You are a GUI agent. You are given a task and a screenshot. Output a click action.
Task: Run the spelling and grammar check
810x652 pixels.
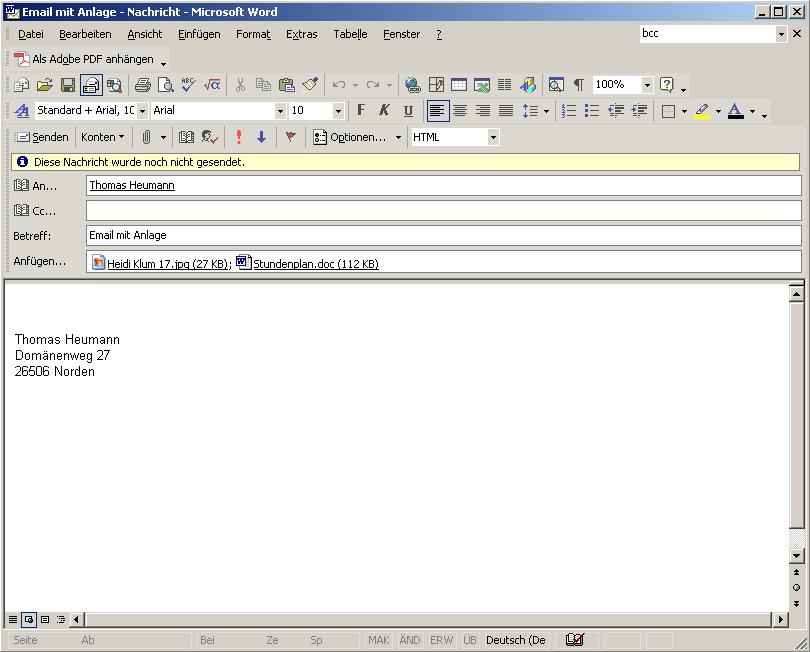189,85
